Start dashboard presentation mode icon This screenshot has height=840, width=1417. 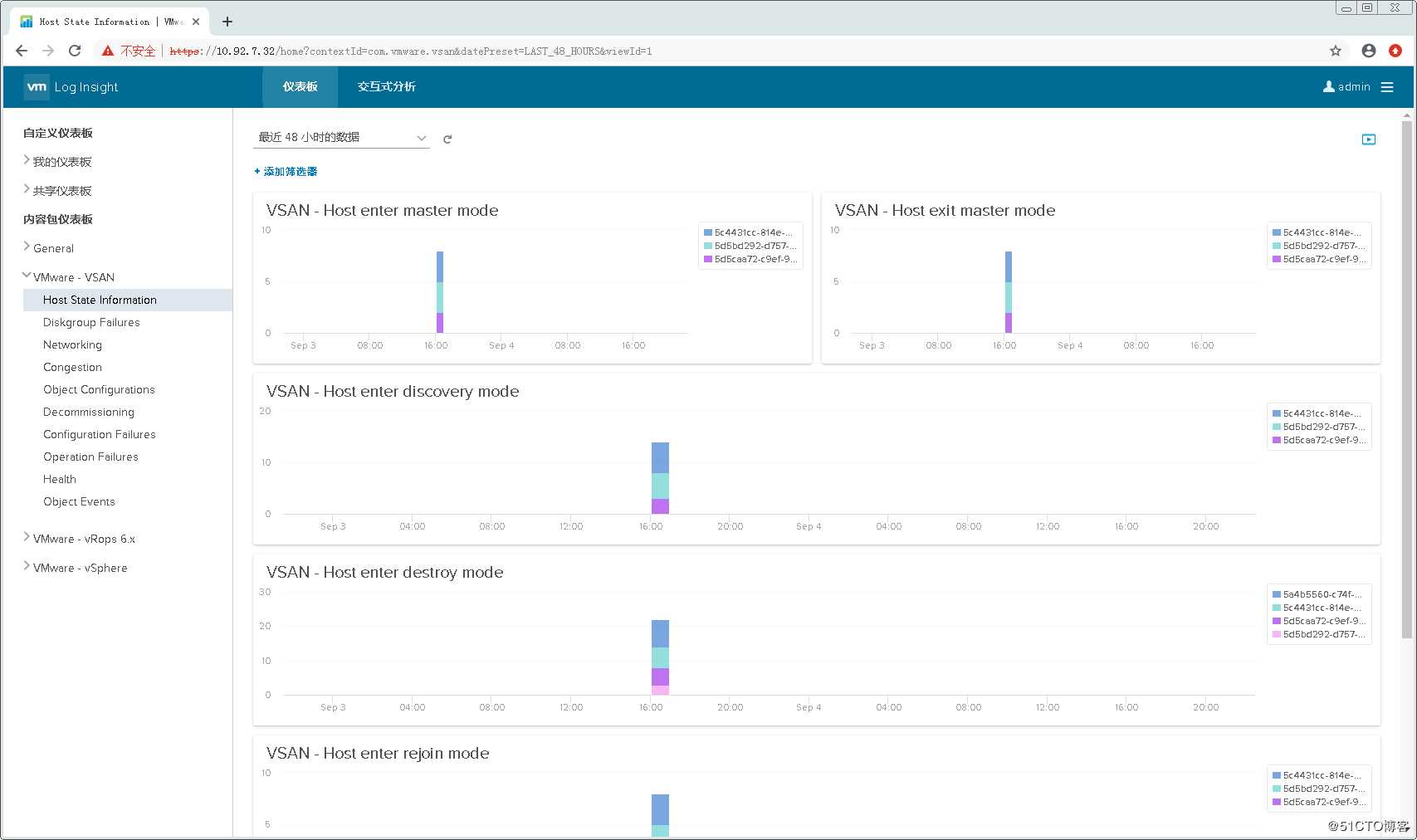[1369, 139]
